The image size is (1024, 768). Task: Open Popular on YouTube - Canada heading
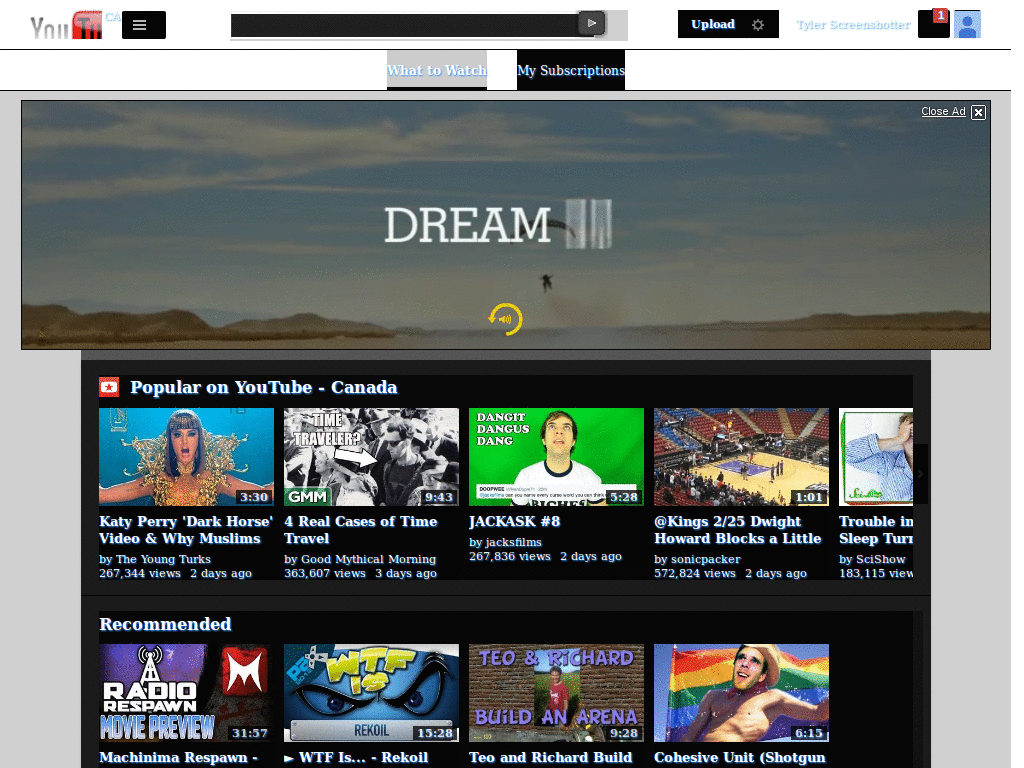click(264, 387)
